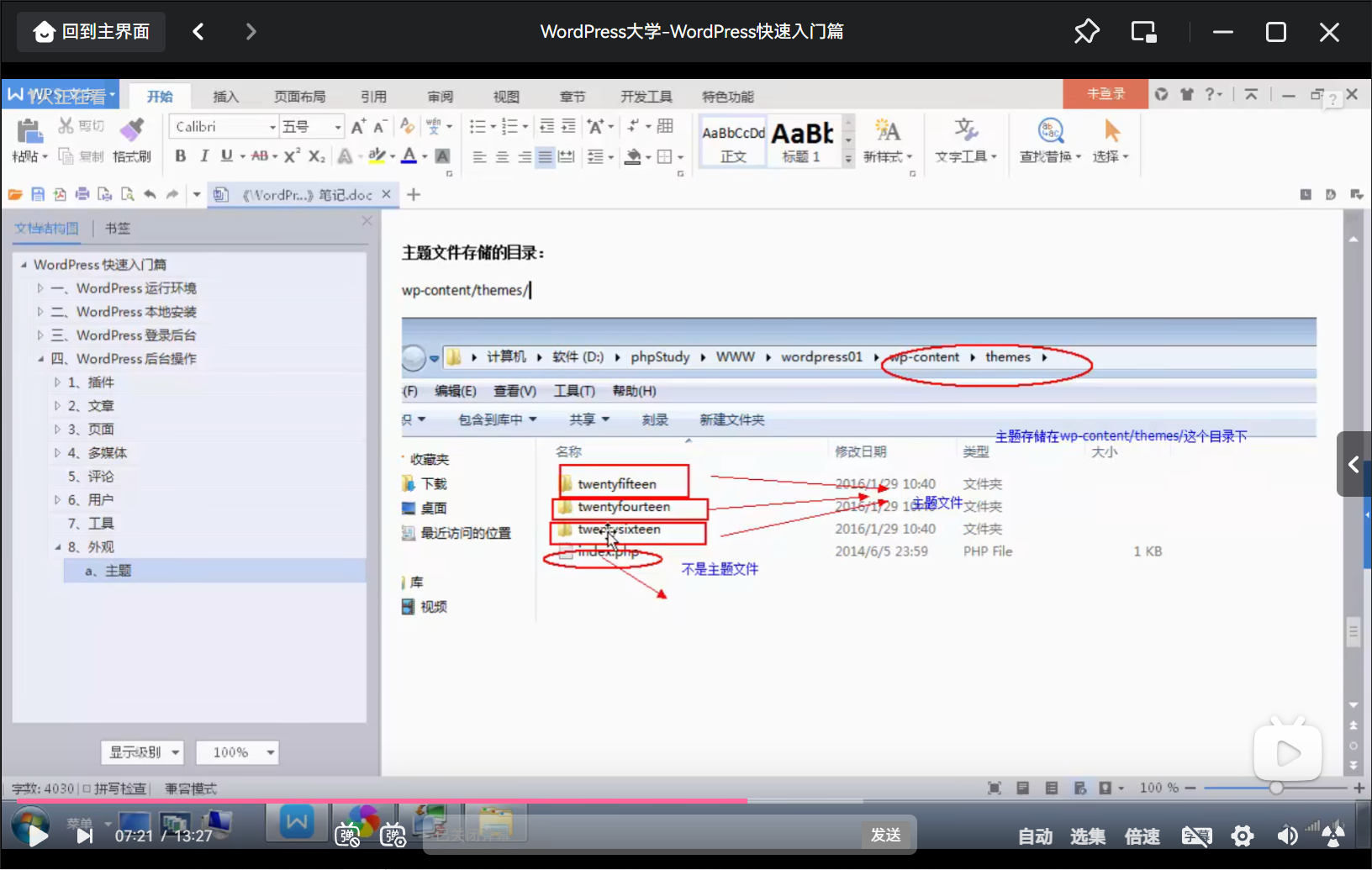This screenshot has width=1372, height=870.
Task: Open the 开始 ribbon tab
Action: click(160, 97)
